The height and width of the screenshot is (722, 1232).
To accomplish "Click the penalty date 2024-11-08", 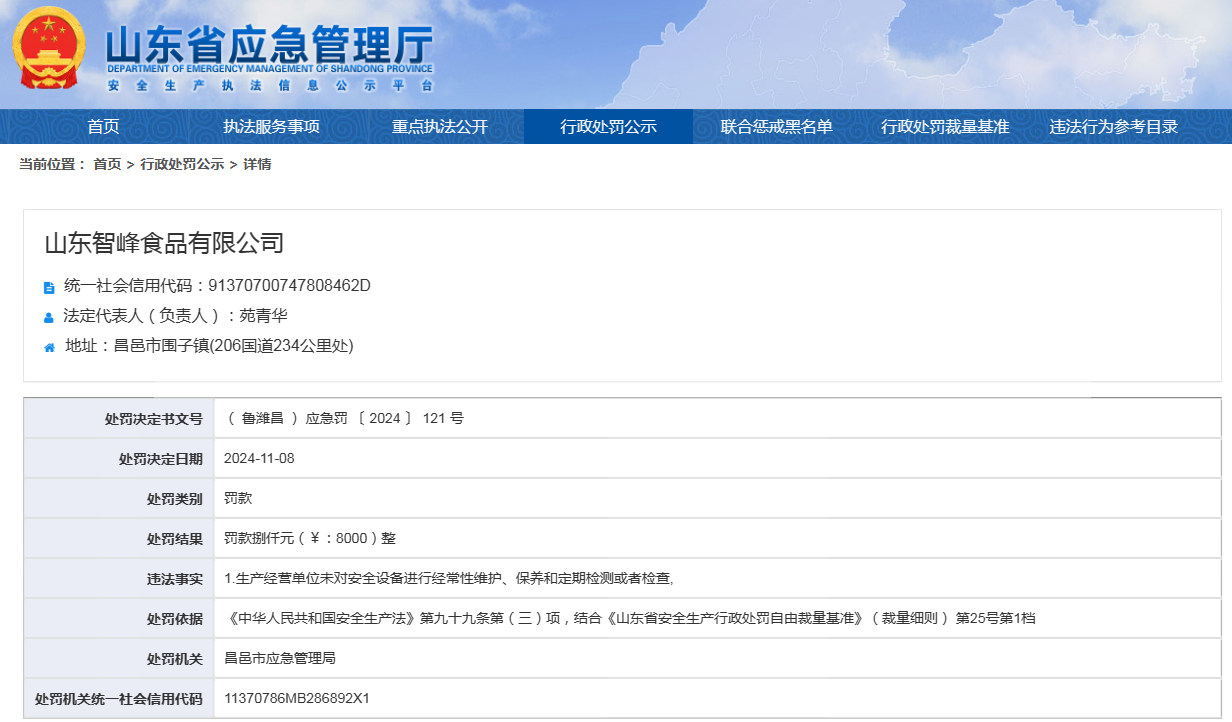I will coord(259,458).
